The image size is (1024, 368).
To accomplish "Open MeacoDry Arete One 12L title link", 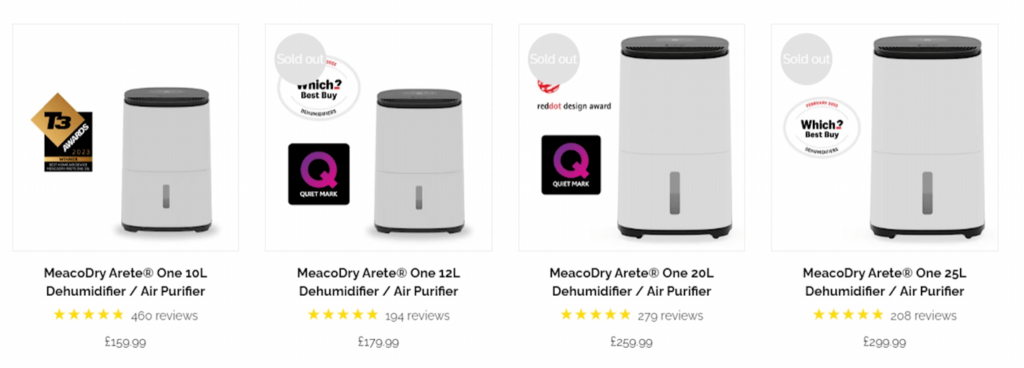I will (379, 282).
